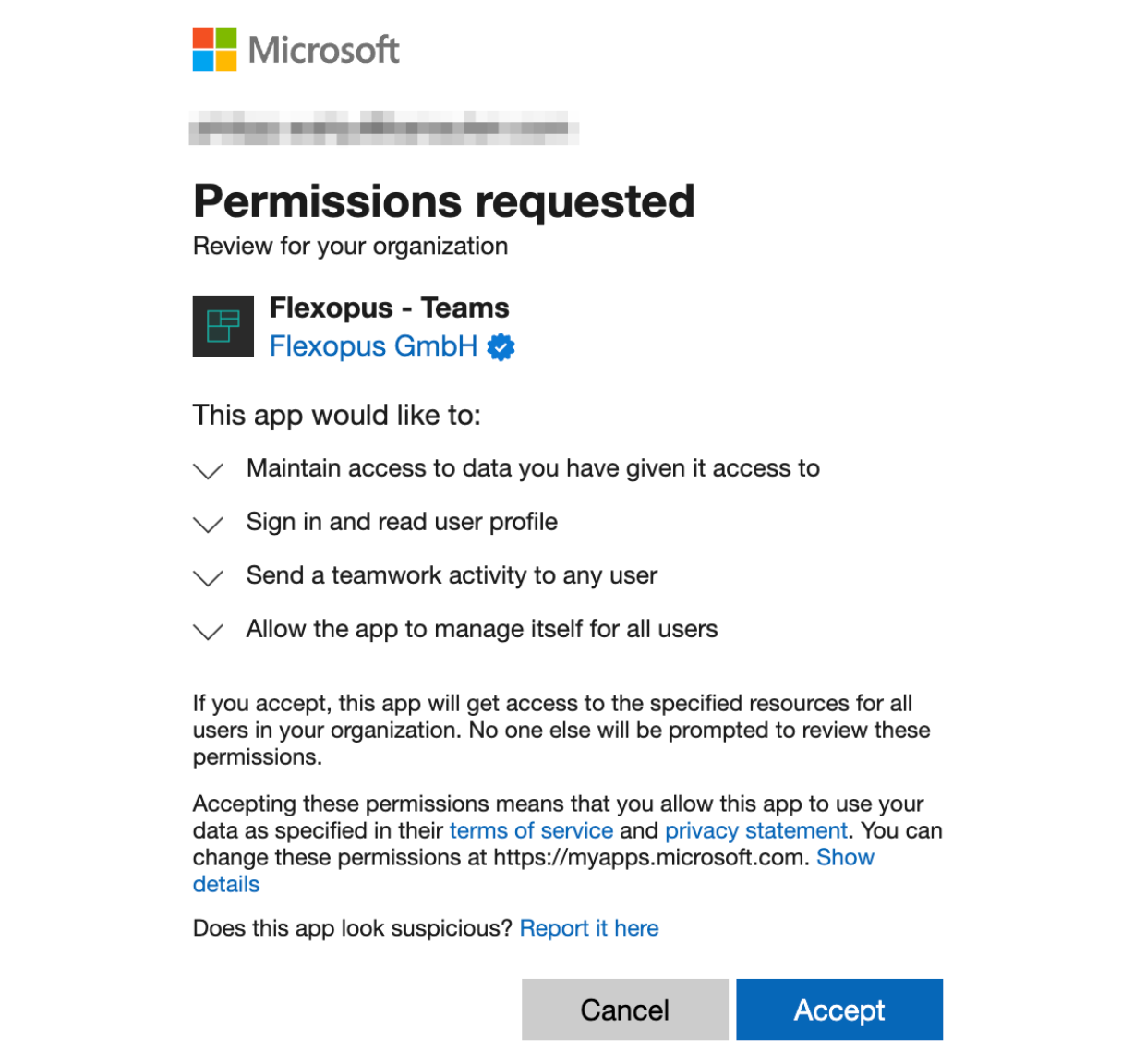This screenshot has width=1134, height=1064.
Task: Click the Allow the app to manage itself text
Action: [481, 629]
